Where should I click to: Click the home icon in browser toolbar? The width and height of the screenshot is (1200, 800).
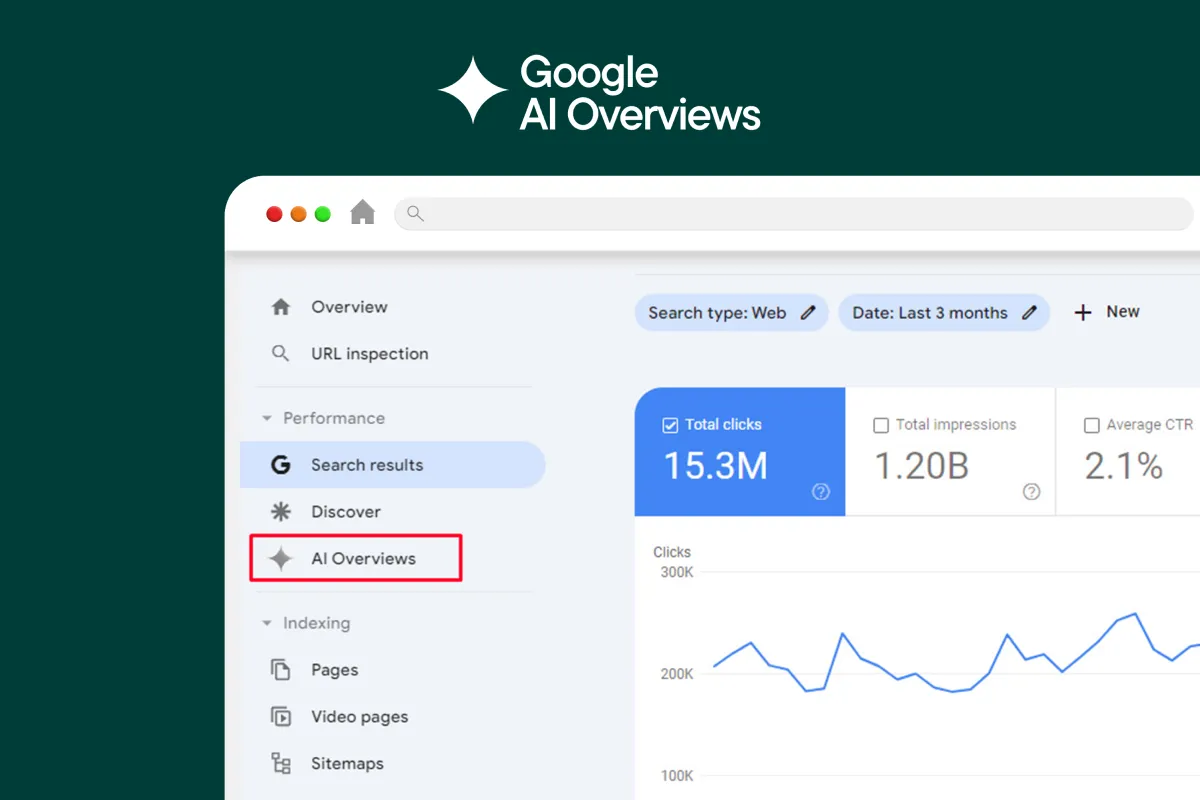tap(362, 213)
